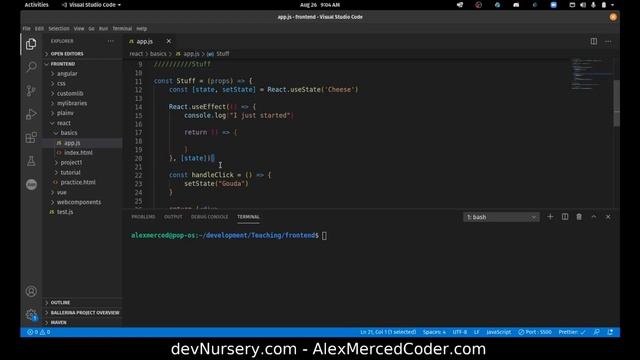Open the Edit menu

tap(39, 29)
